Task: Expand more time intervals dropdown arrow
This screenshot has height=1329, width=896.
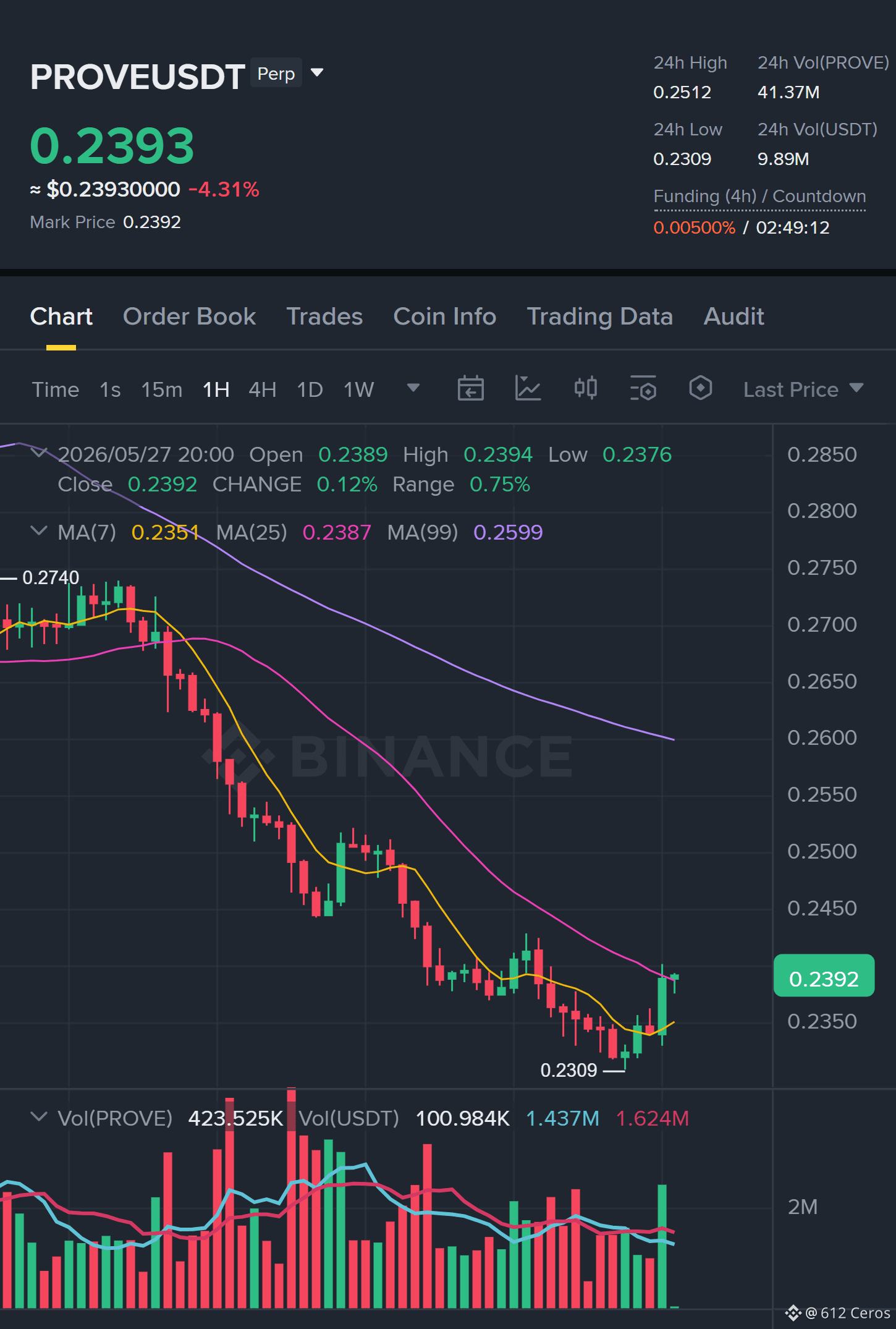Action: click(413, 388)
